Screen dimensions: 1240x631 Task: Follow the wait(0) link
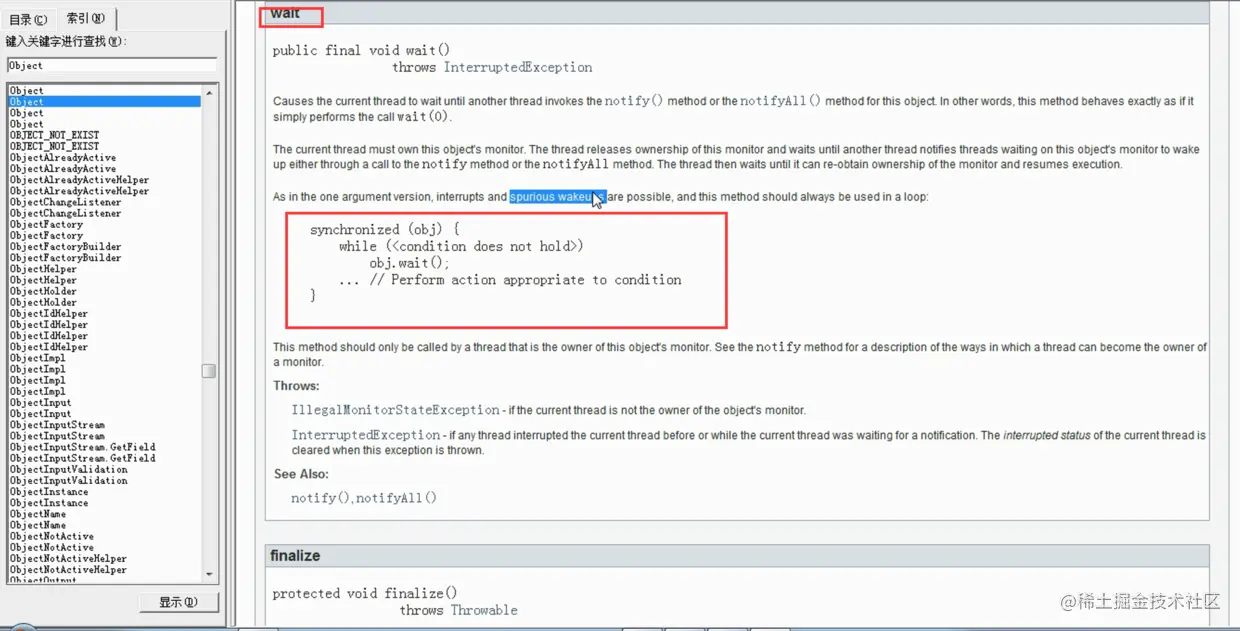(425, 117)
